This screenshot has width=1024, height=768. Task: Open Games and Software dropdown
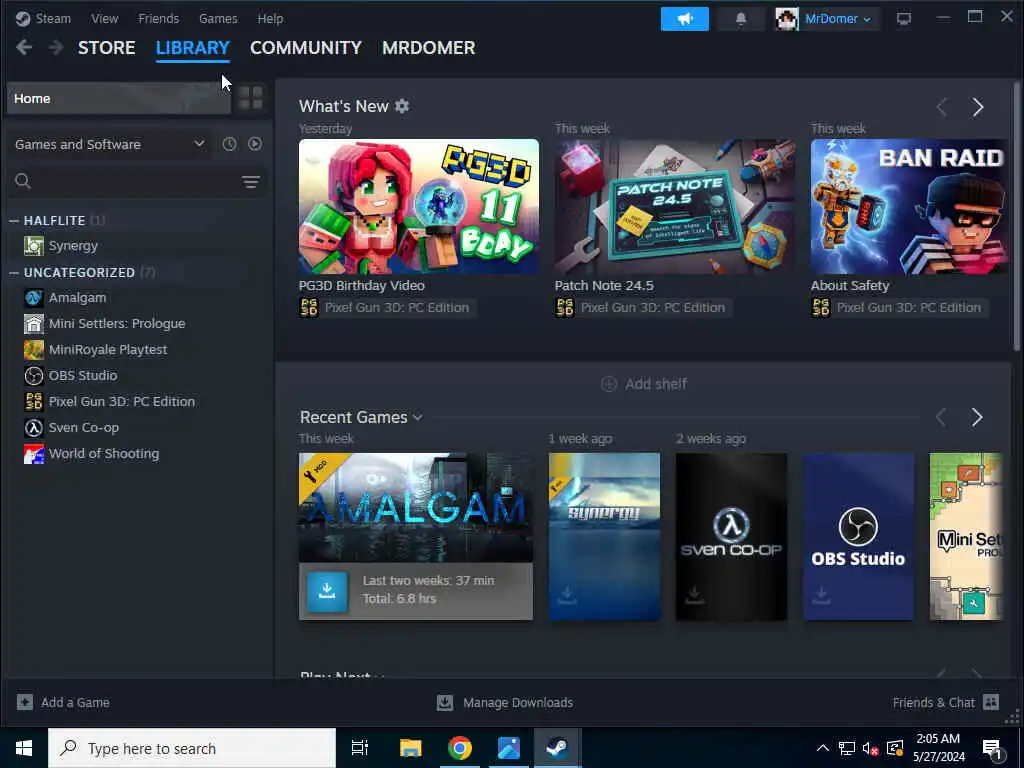[x=108, y=144]
